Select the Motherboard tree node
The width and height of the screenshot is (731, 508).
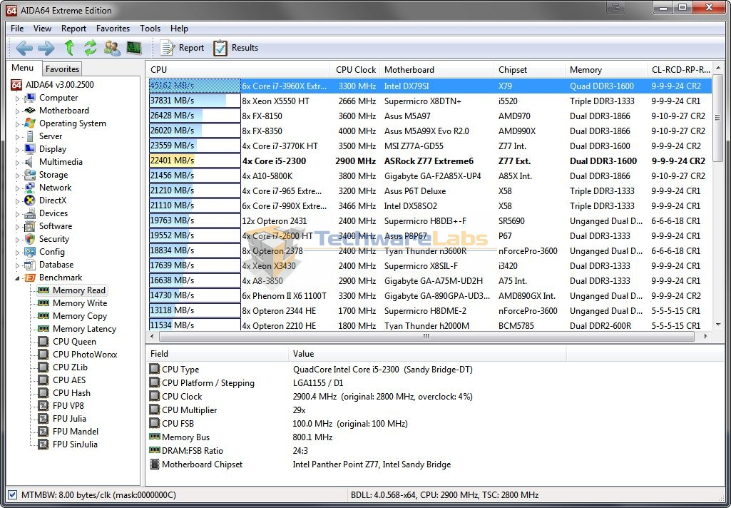(x=64, y=110)
